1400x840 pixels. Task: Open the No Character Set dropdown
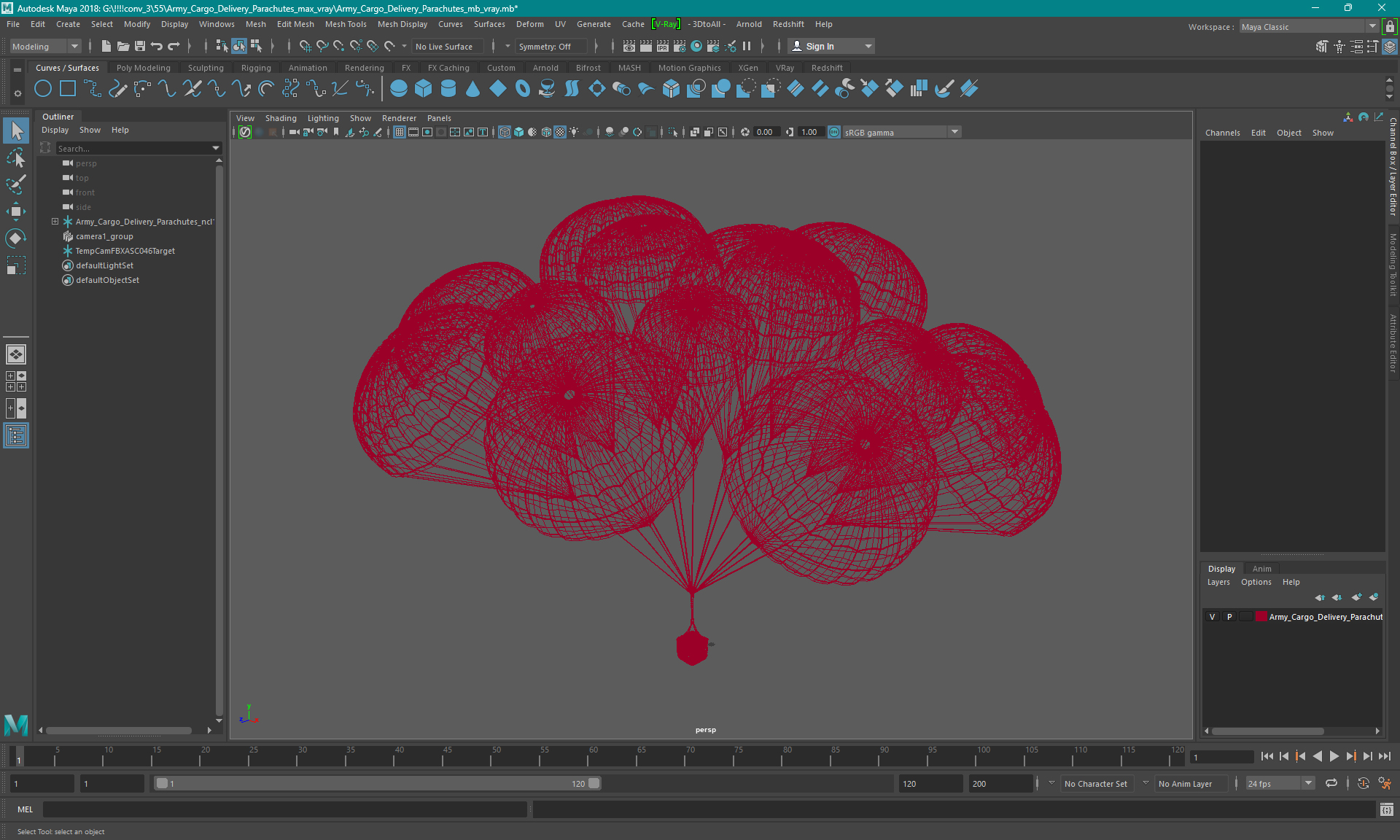point(1097,783)
